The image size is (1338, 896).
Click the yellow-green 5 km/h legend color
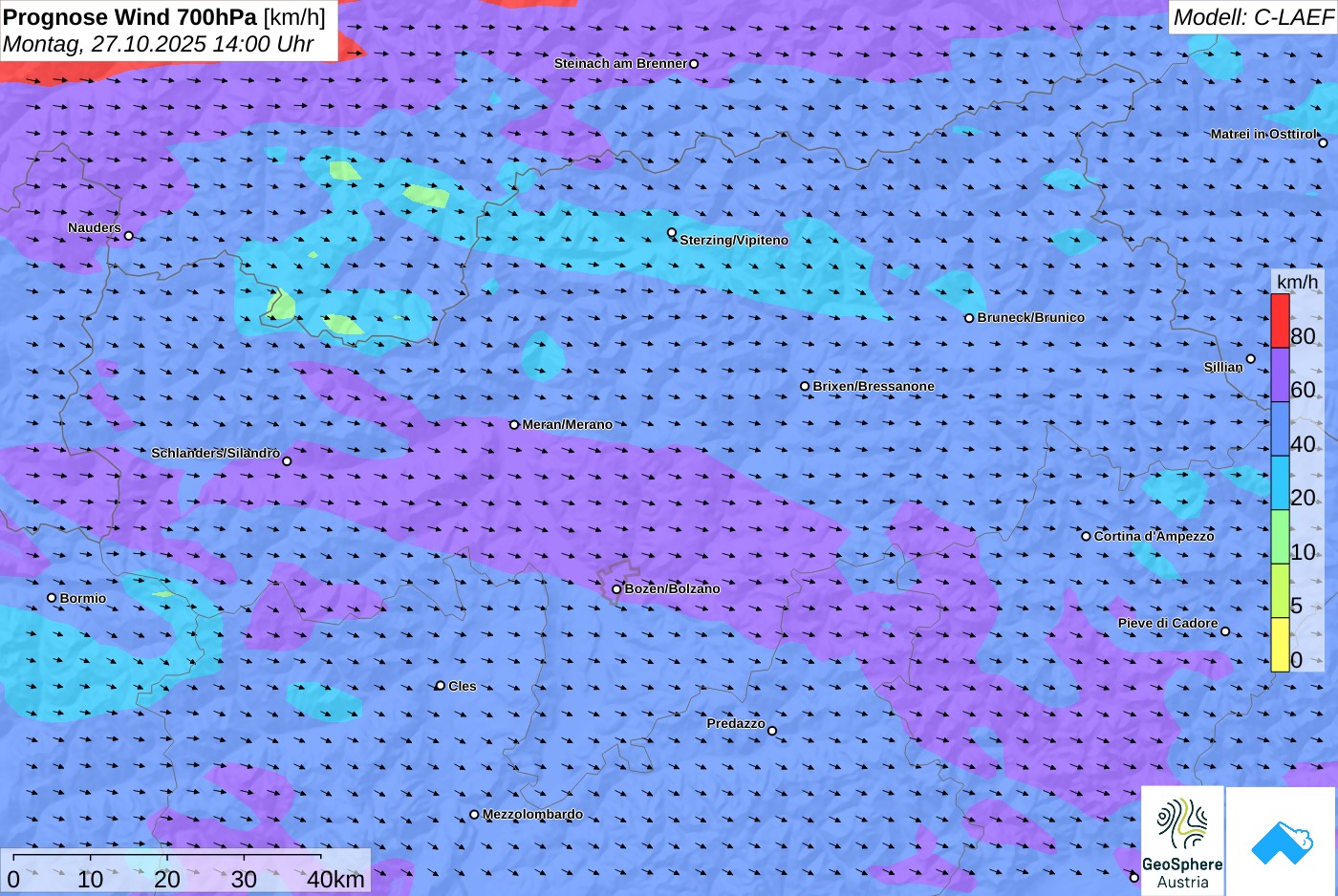point(1280,591)
